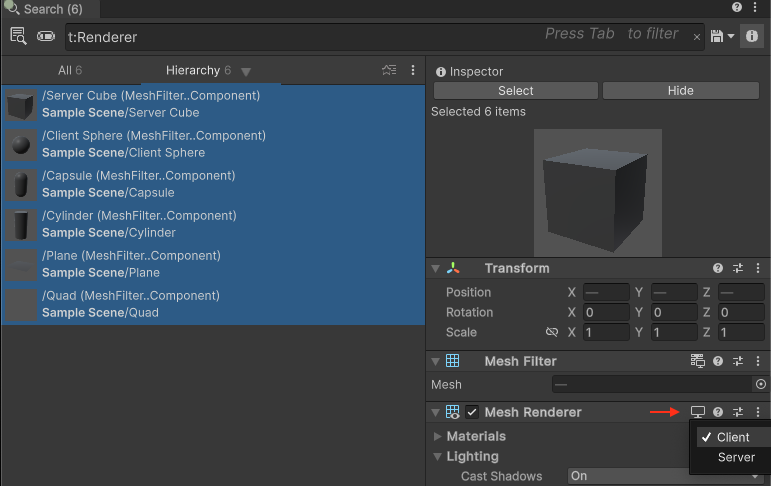
Task: Expand the Materials section
Action: 438,436
